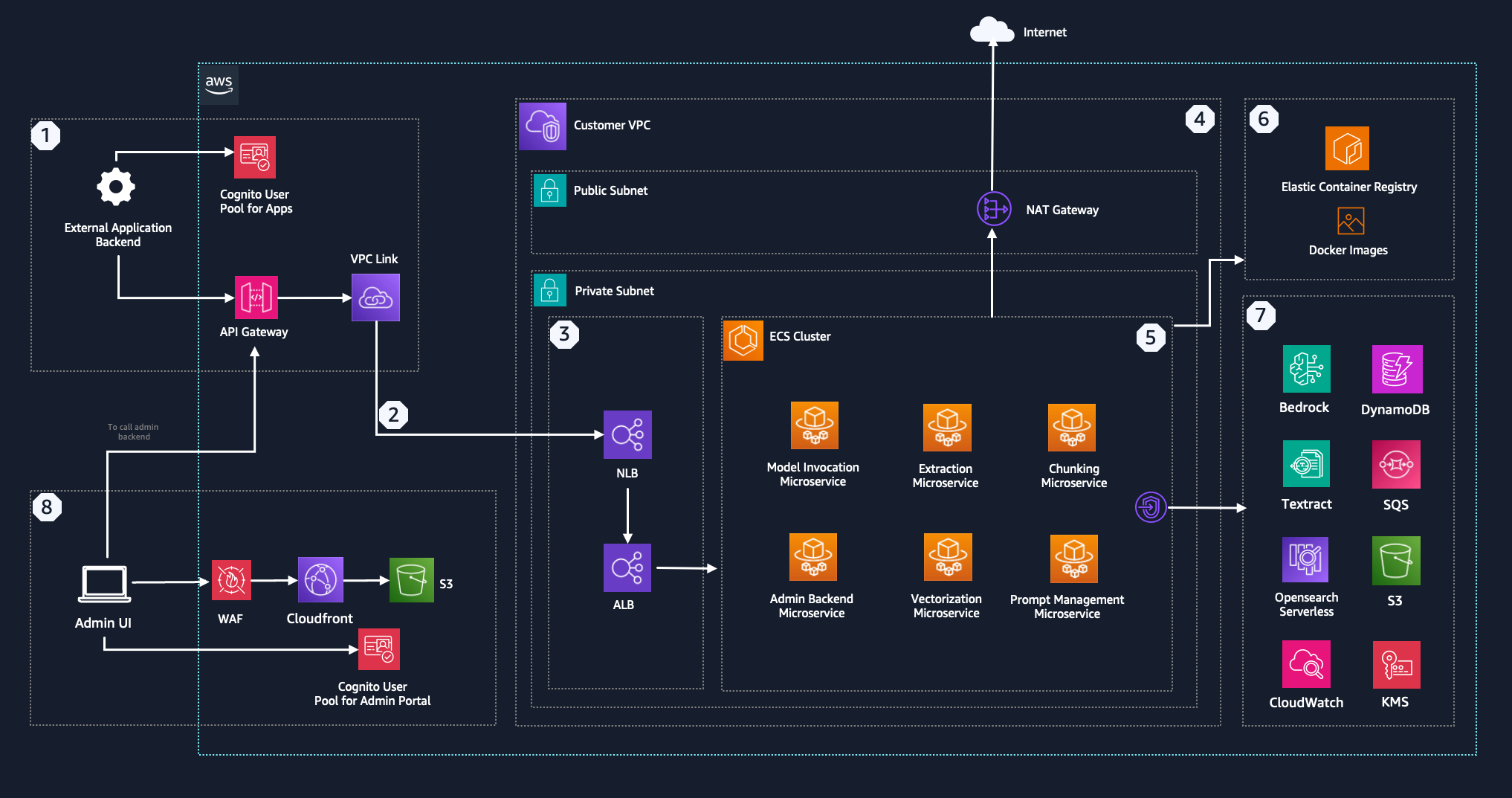This screenshot has width=1512, height=798.
Task: Click the External Application Backend gear icon
Action: click(x=116, y=187)
